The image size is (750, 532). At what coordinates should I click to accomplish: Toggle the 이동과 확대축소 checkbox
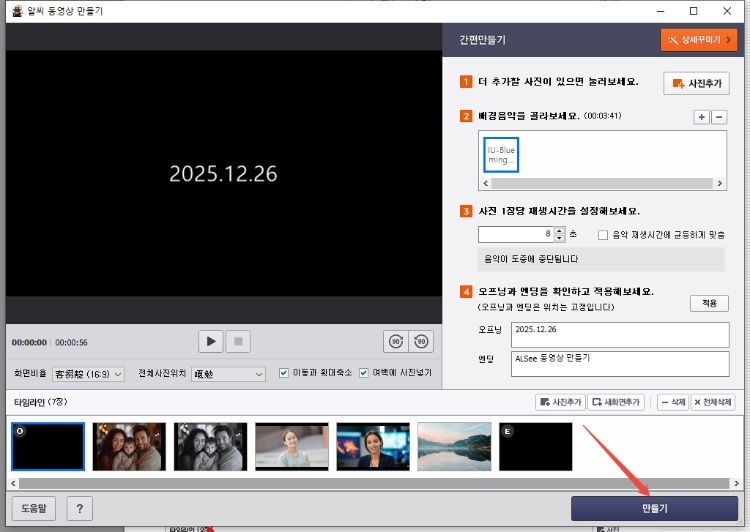pos(284,373)
